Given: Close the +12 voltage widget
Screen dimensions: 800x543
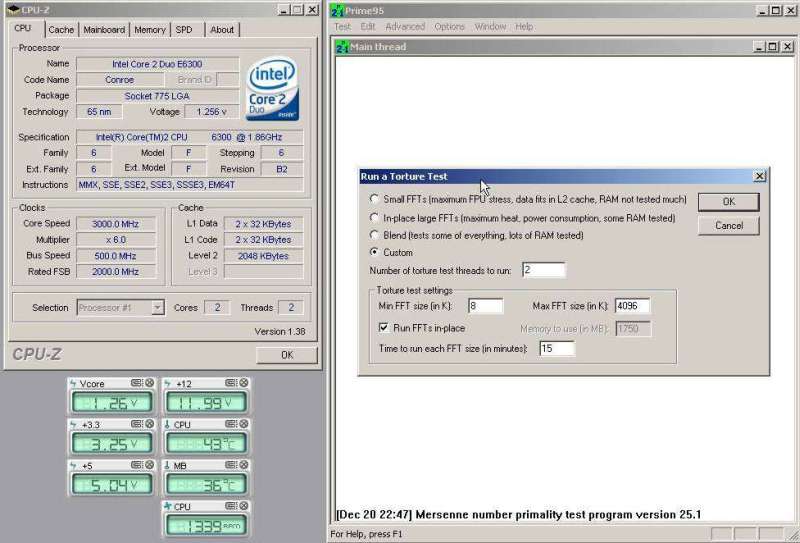Looking at the screenshot, I should pos(244,383).
